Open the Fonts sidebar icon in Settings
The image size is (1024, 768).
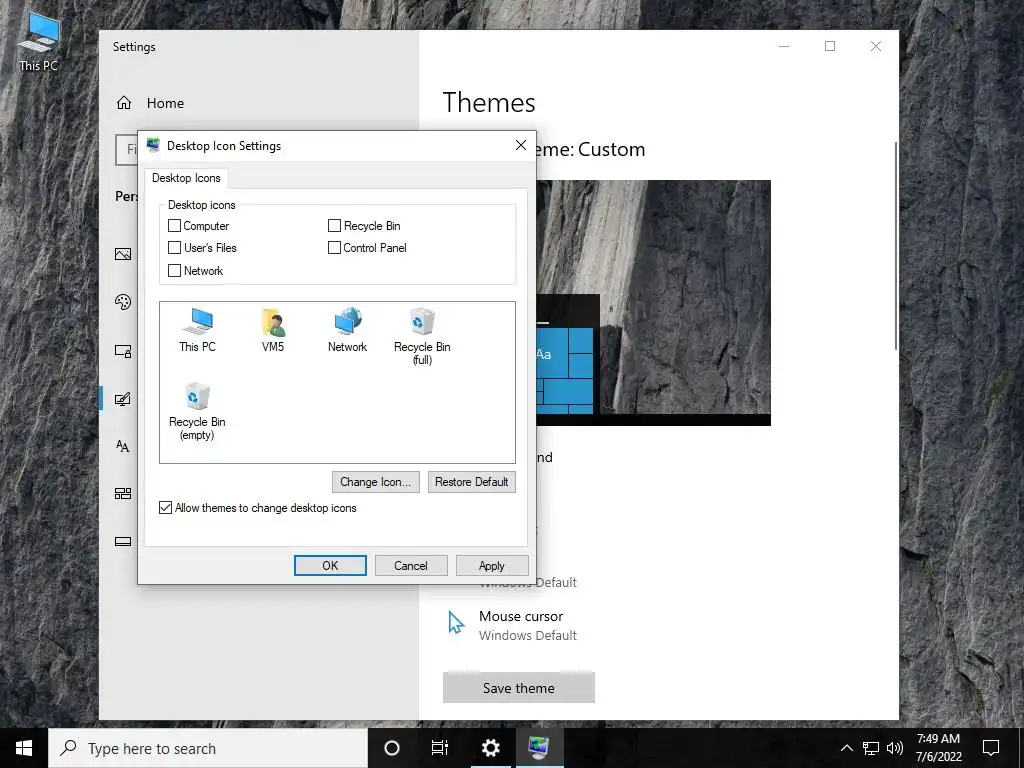(x=123, y=446)
